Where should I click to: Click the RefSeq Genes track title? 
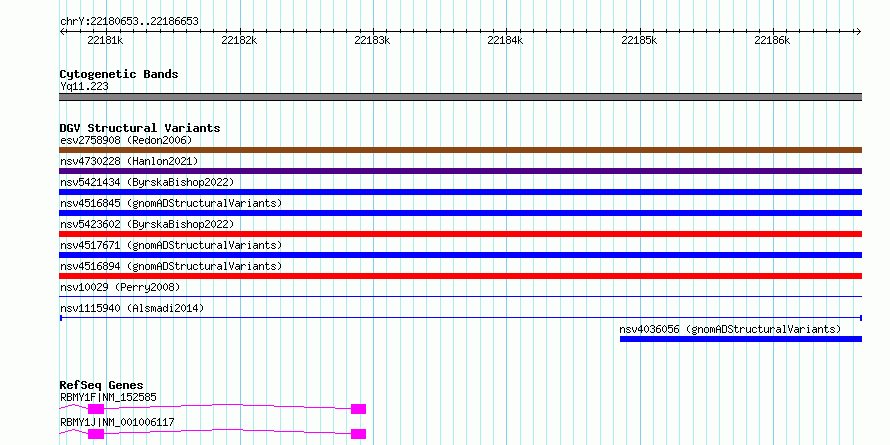(101, 385)
